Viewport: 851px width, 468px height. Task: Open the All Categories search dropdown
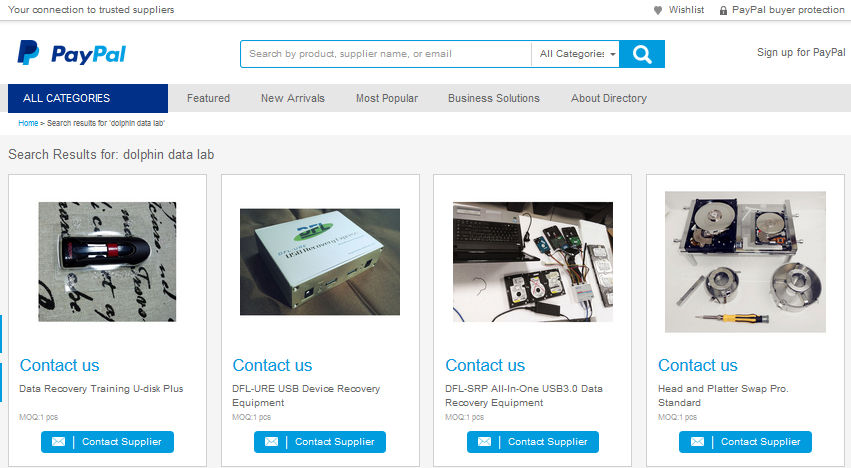577,54
